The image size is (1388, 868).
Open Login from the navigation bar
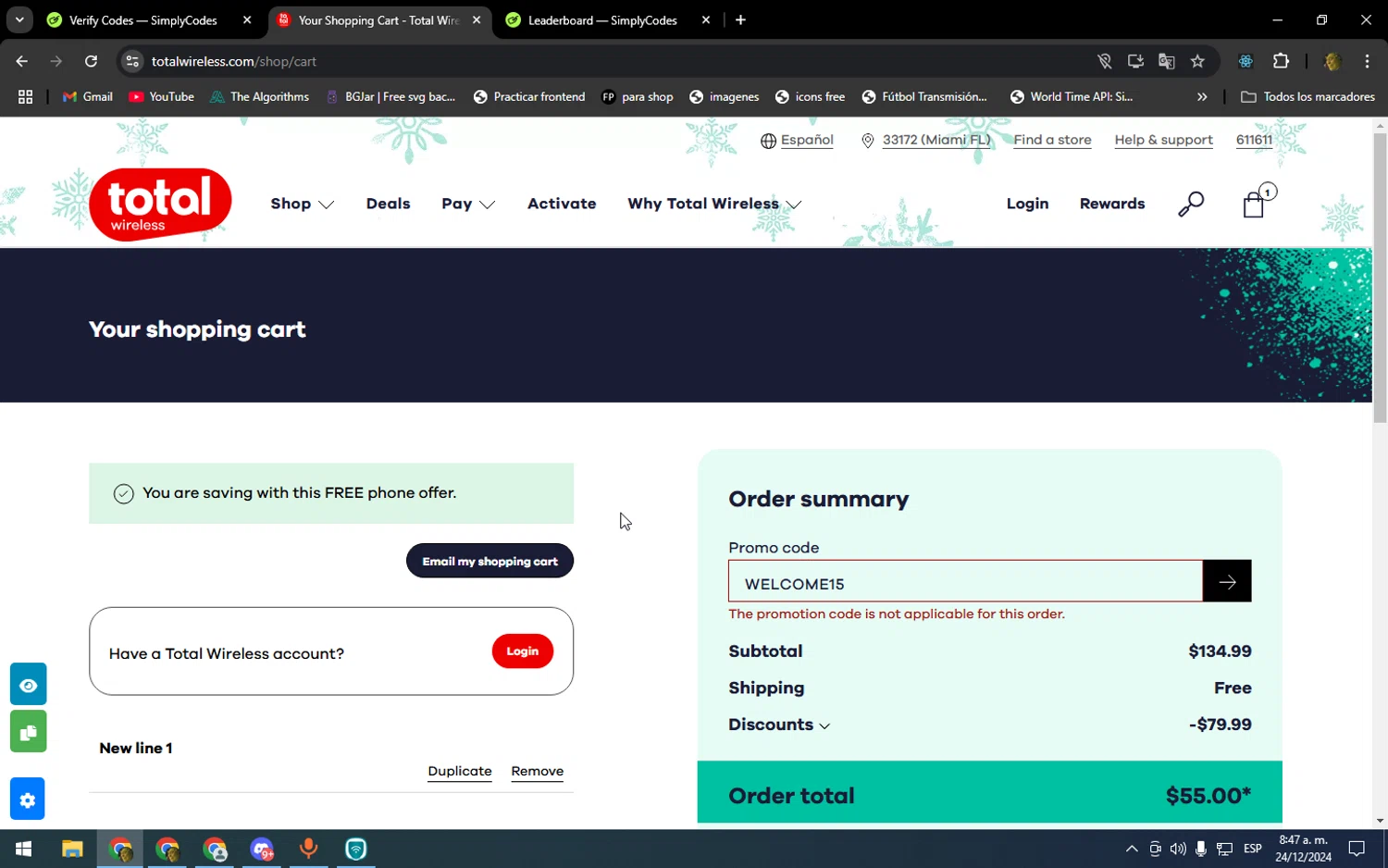[x=1027, y=204]
